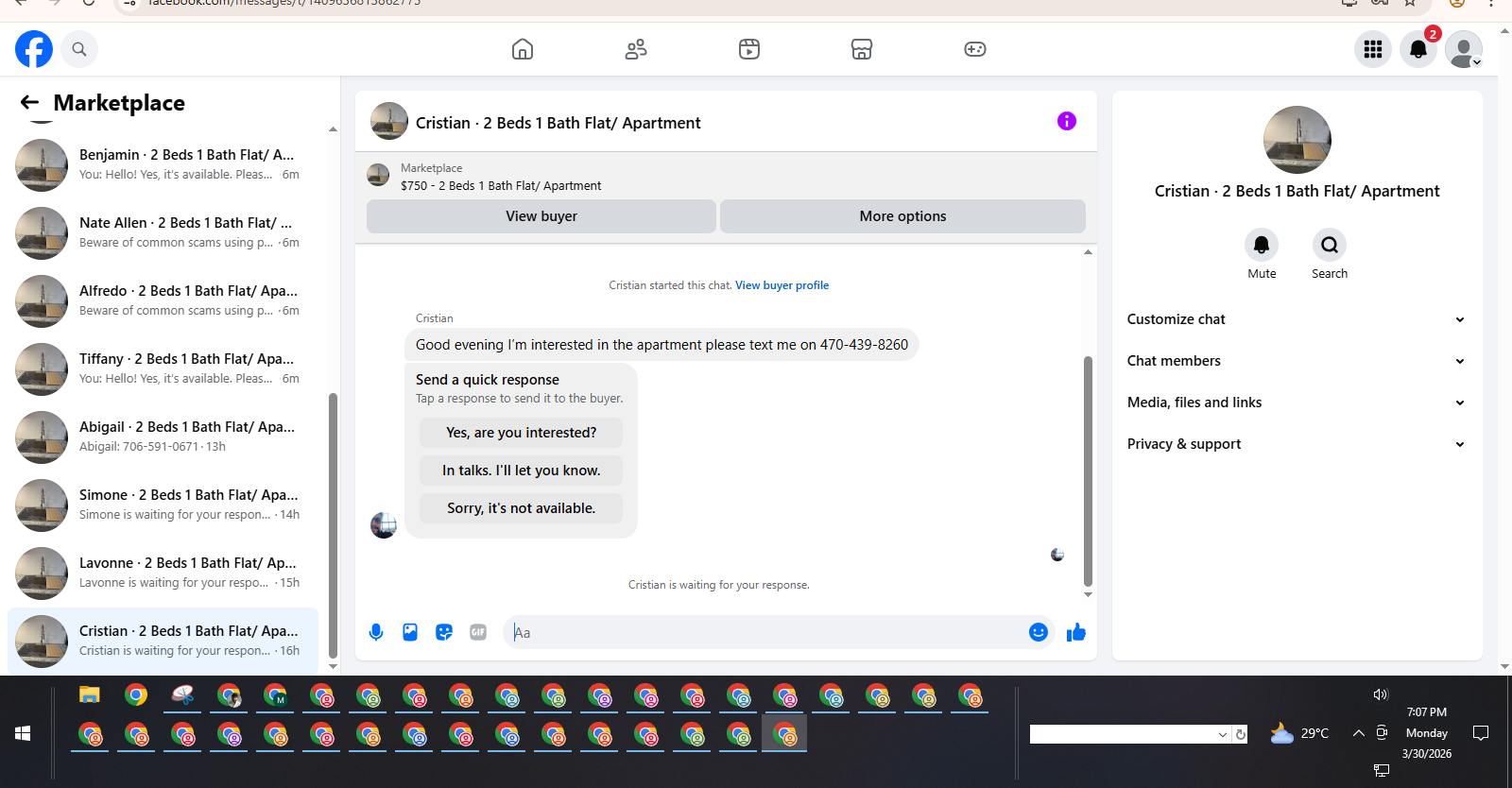The height and width of the screenshot is (788, 1512).
Task: Click the Aa message input field
Action: point(765,632)
